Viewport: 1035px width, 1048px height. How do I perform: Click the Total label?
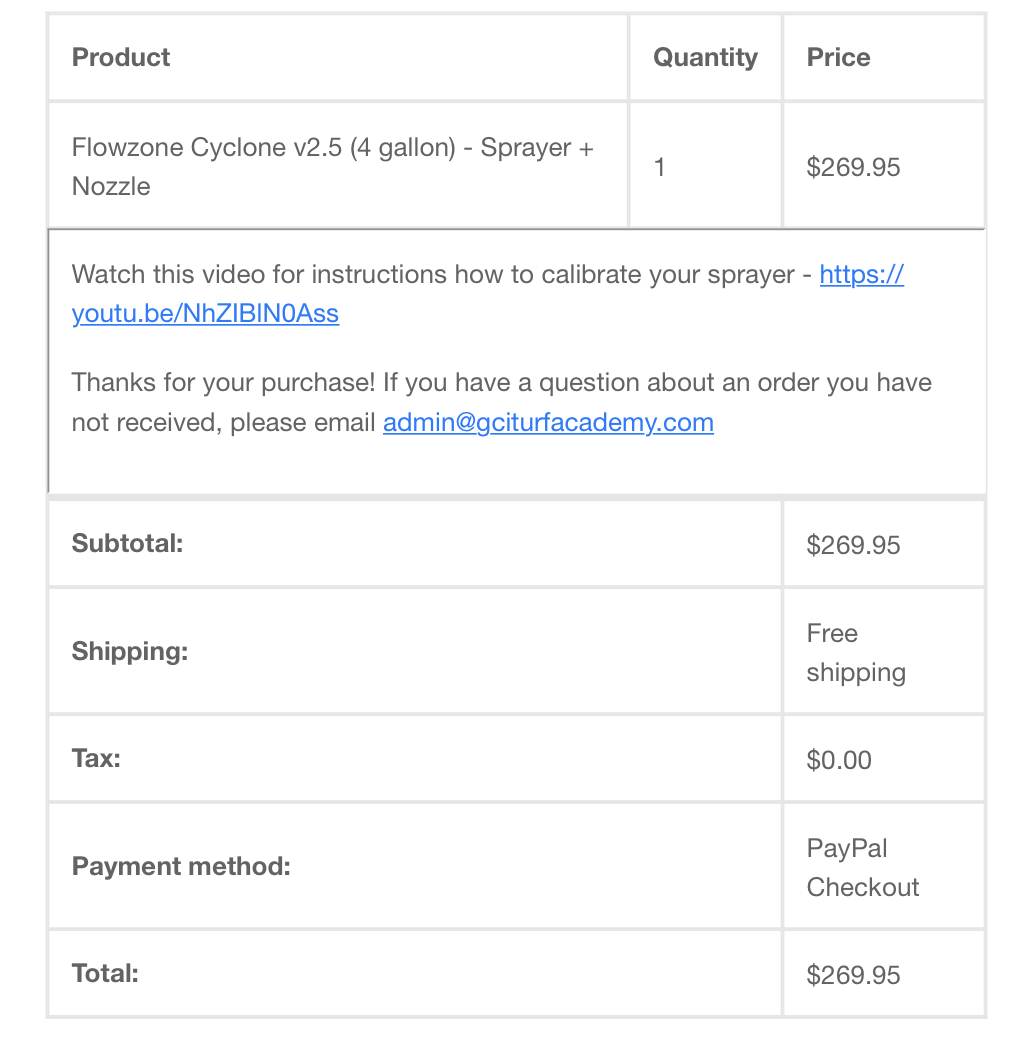tap(105, 974)
